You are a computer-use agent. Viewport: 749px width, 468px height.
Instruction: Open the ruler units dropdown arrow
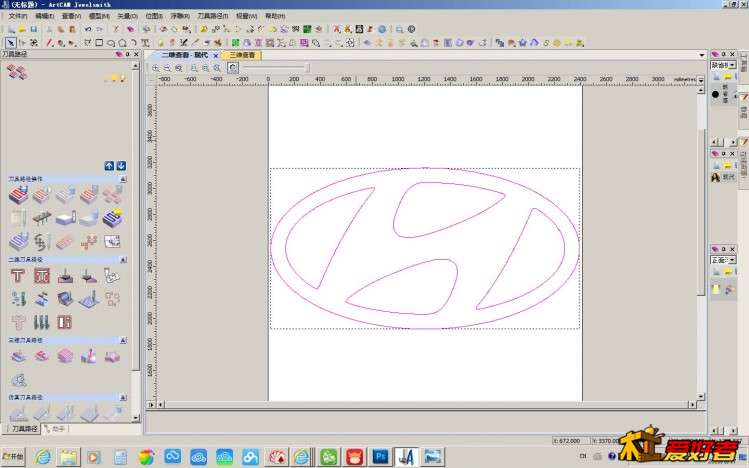point(701,80)
